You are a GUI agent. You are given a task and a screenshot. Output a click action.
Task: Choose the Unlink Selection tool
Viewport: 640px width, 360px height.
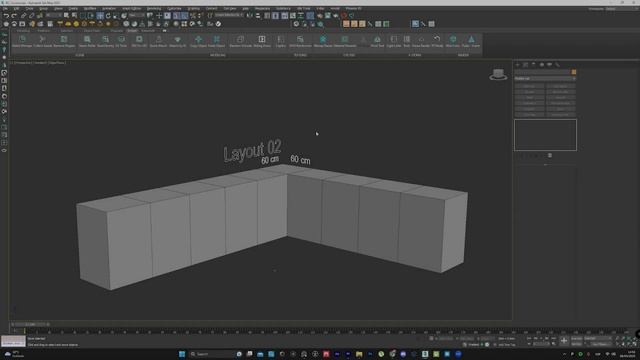[31, 16]
